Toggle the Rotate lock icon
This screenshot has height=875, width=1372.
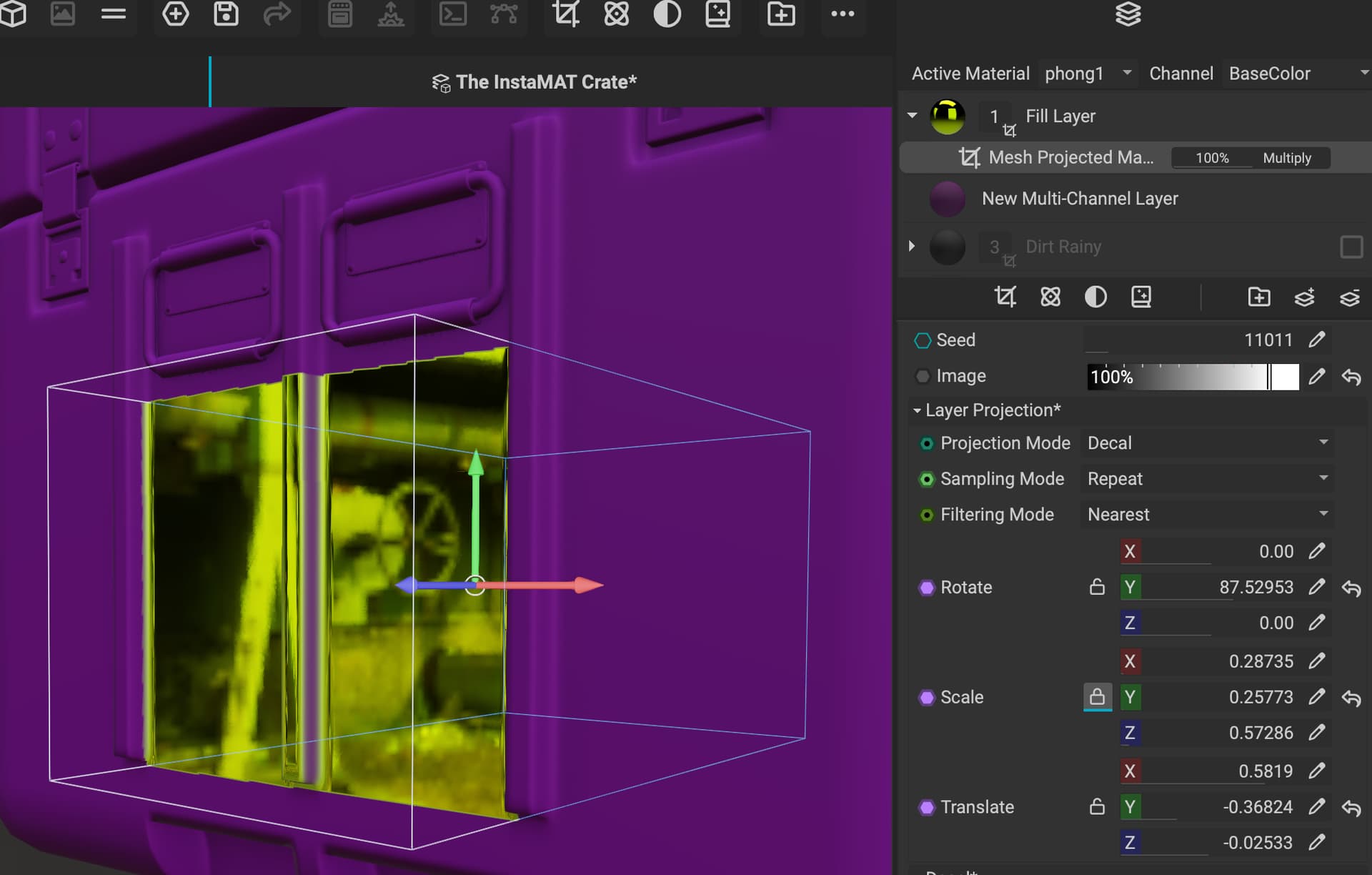pos(1097,588)
